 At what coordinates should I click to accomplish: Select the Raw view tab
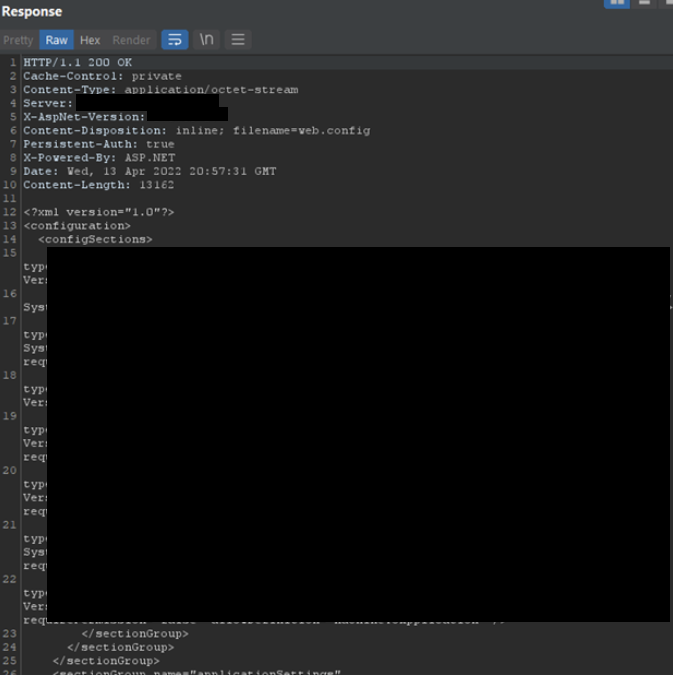56,40
